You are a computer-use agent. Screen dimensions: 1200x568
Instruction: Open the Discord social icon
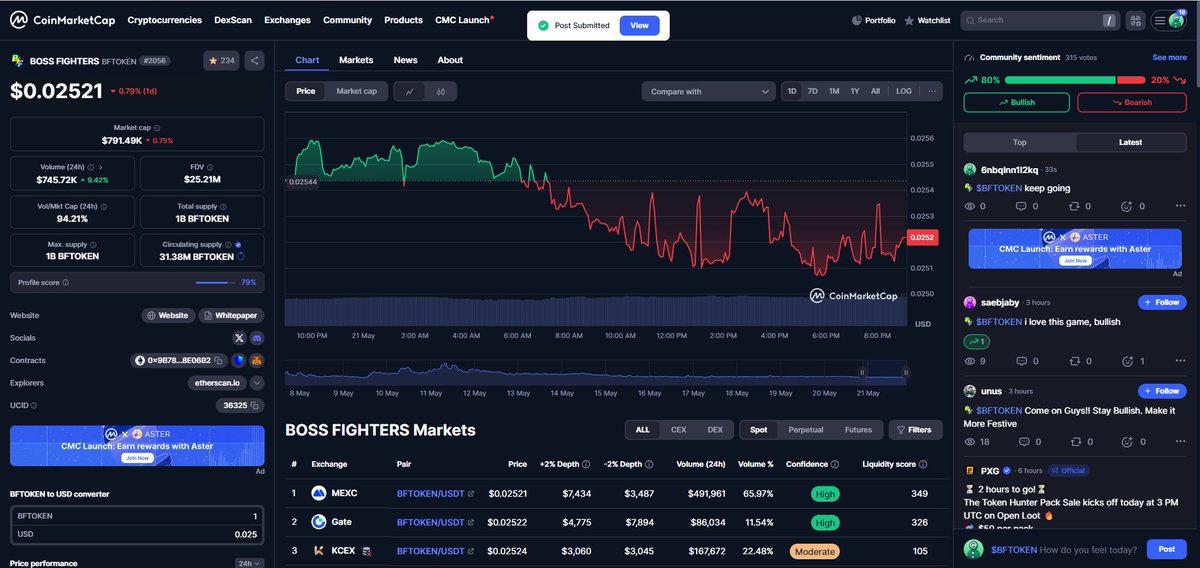pyautogui.click(x=256, y=338)
